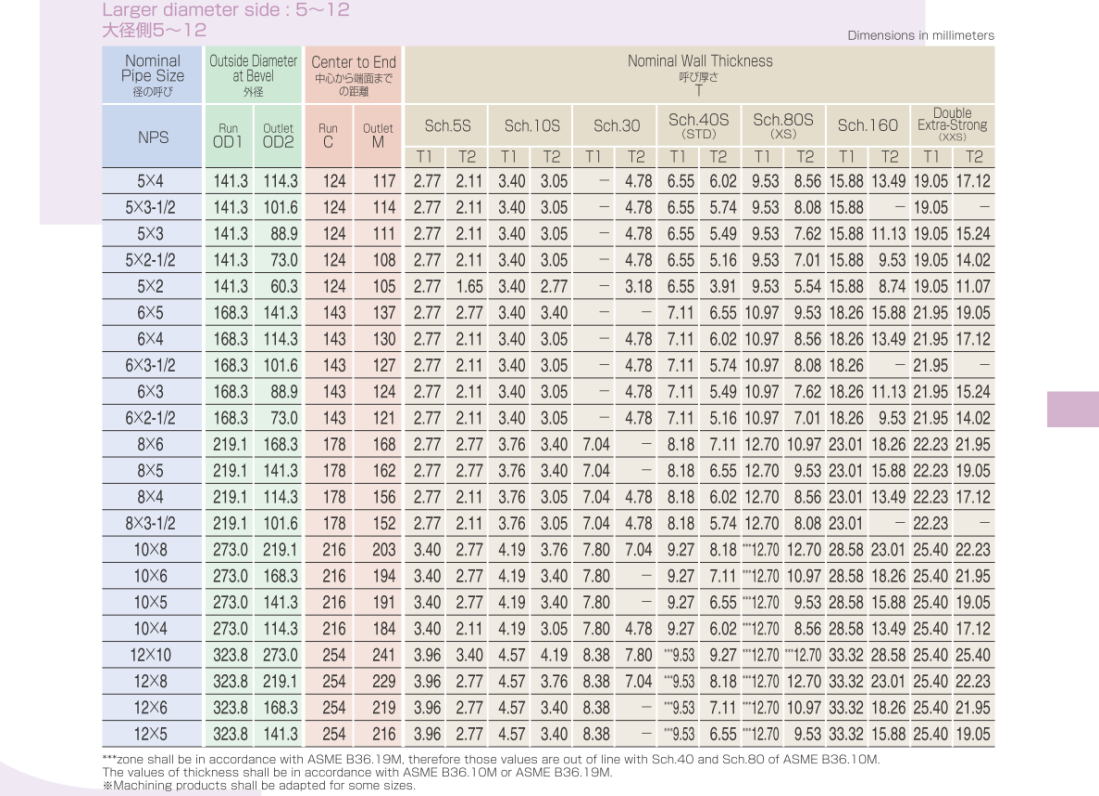Image resolution: width=1099 pixels, height=796 pixels.
Task: Click Sch.80S T2 value '5.54' in 5×2 row
Action: 807,287
